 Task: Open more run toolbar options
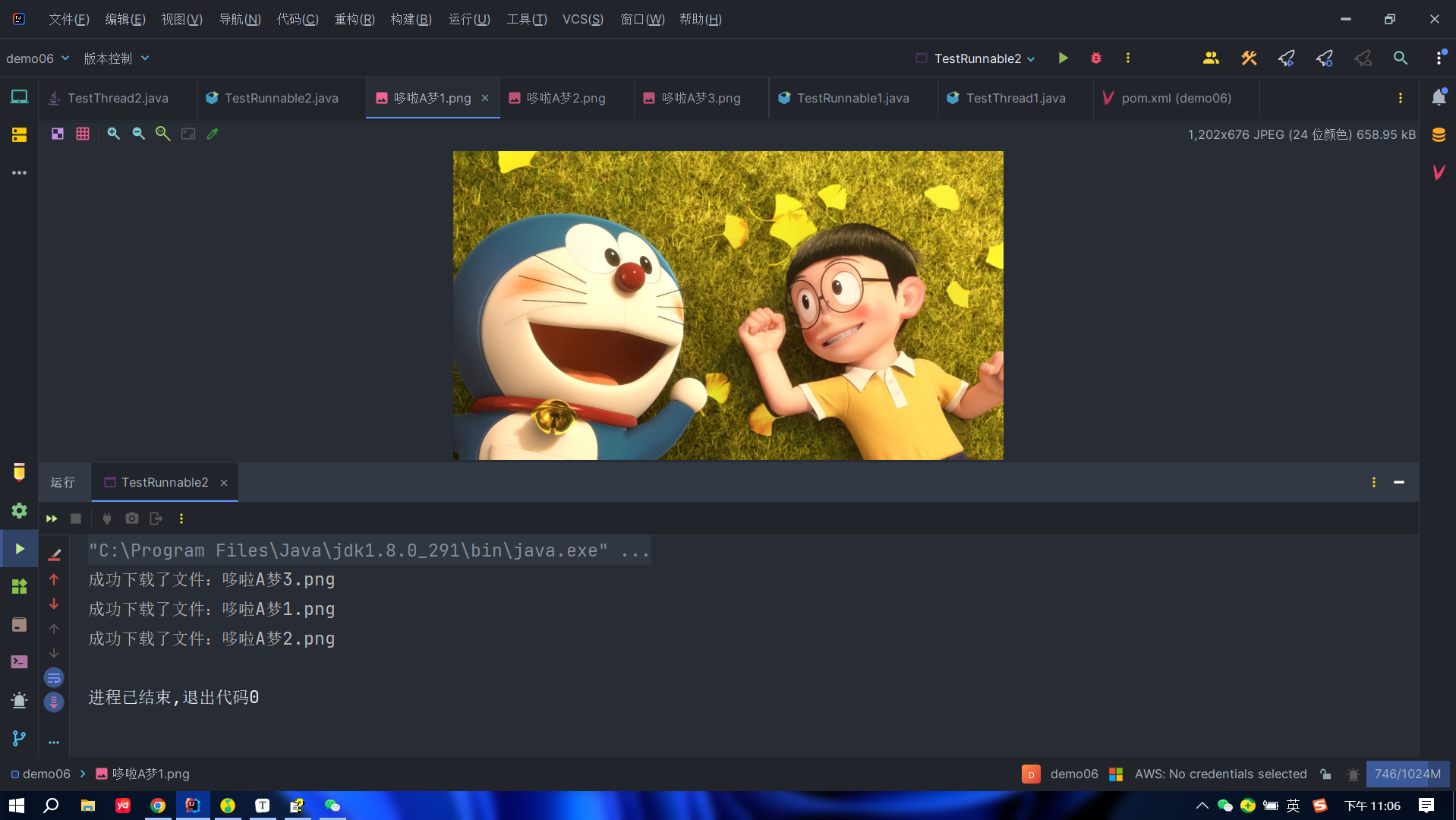[181, 519]
